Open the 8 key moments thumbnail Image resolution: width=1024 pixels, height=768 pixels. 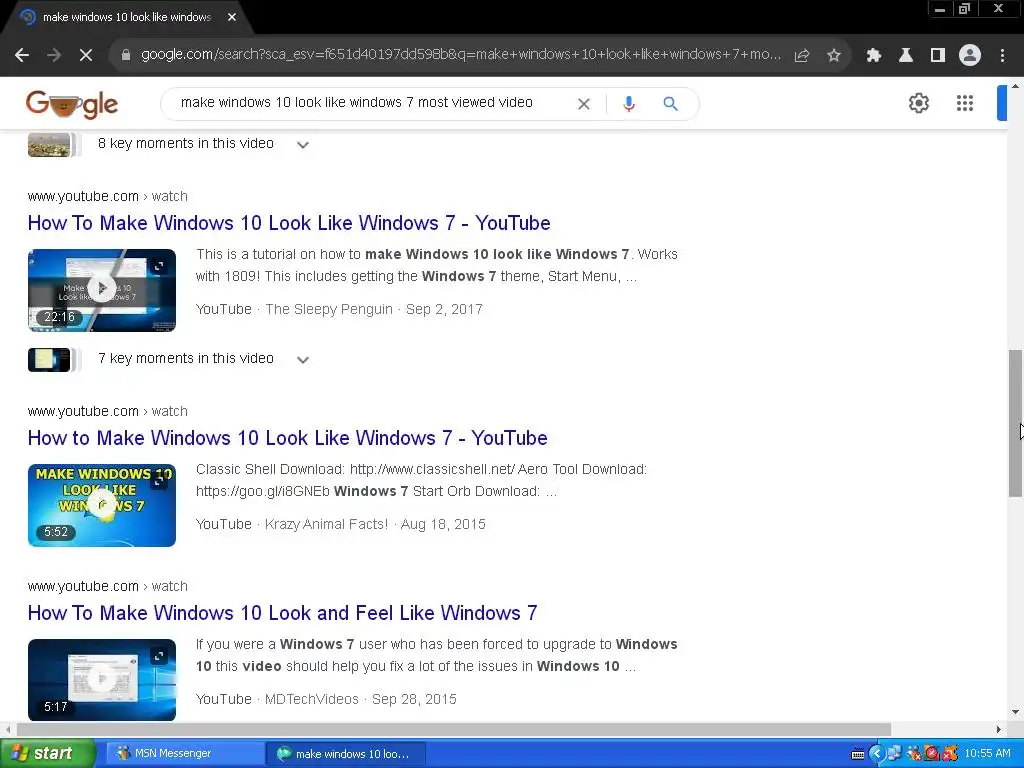point(49,144)
